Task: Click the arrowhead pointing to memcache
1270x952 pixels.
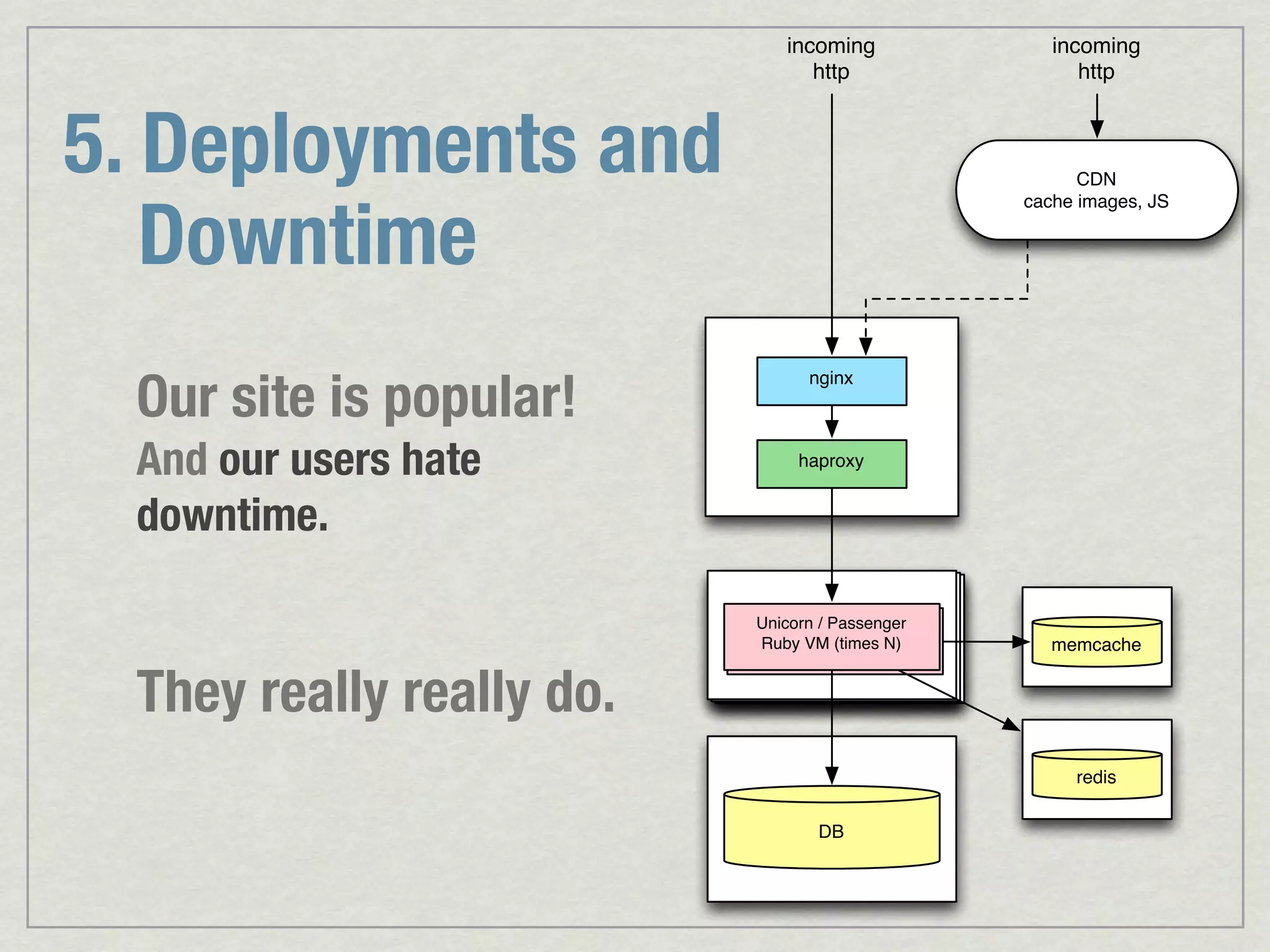Action: point(1019,642)
